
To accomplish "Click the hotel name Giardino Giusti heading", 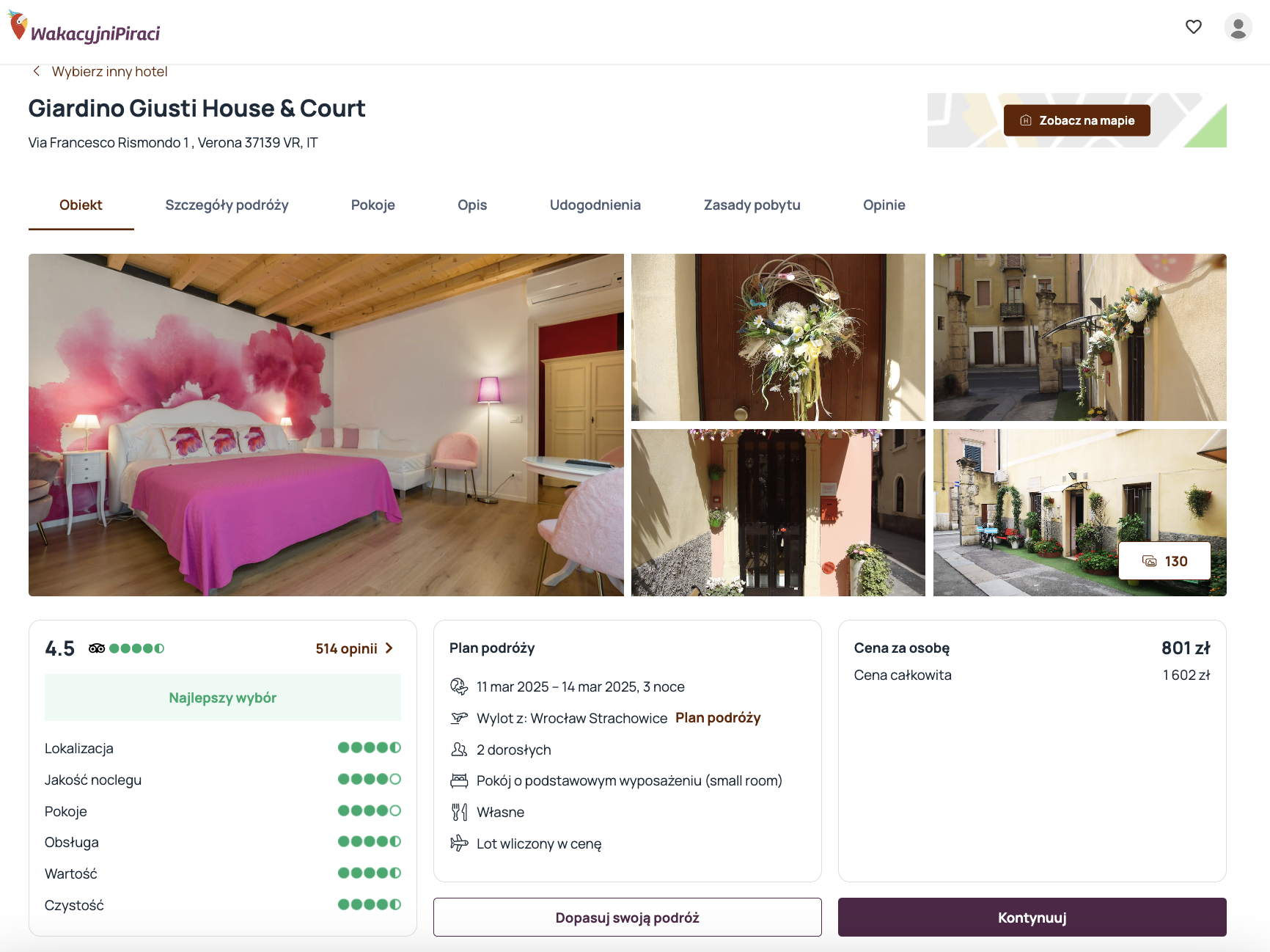I will coord(197,109).
